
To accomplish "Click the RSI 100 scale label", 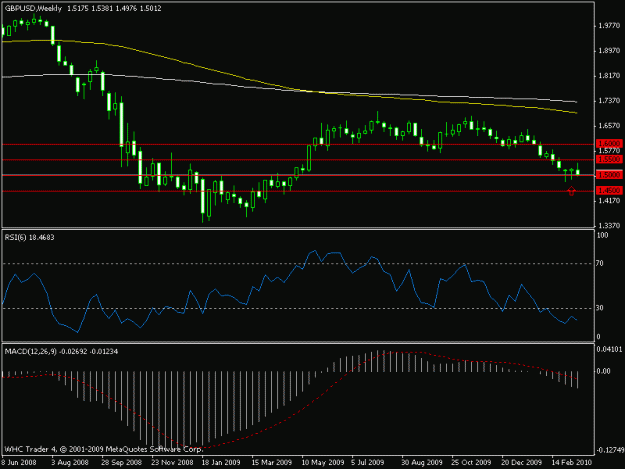I will click(x=602, y=235).
